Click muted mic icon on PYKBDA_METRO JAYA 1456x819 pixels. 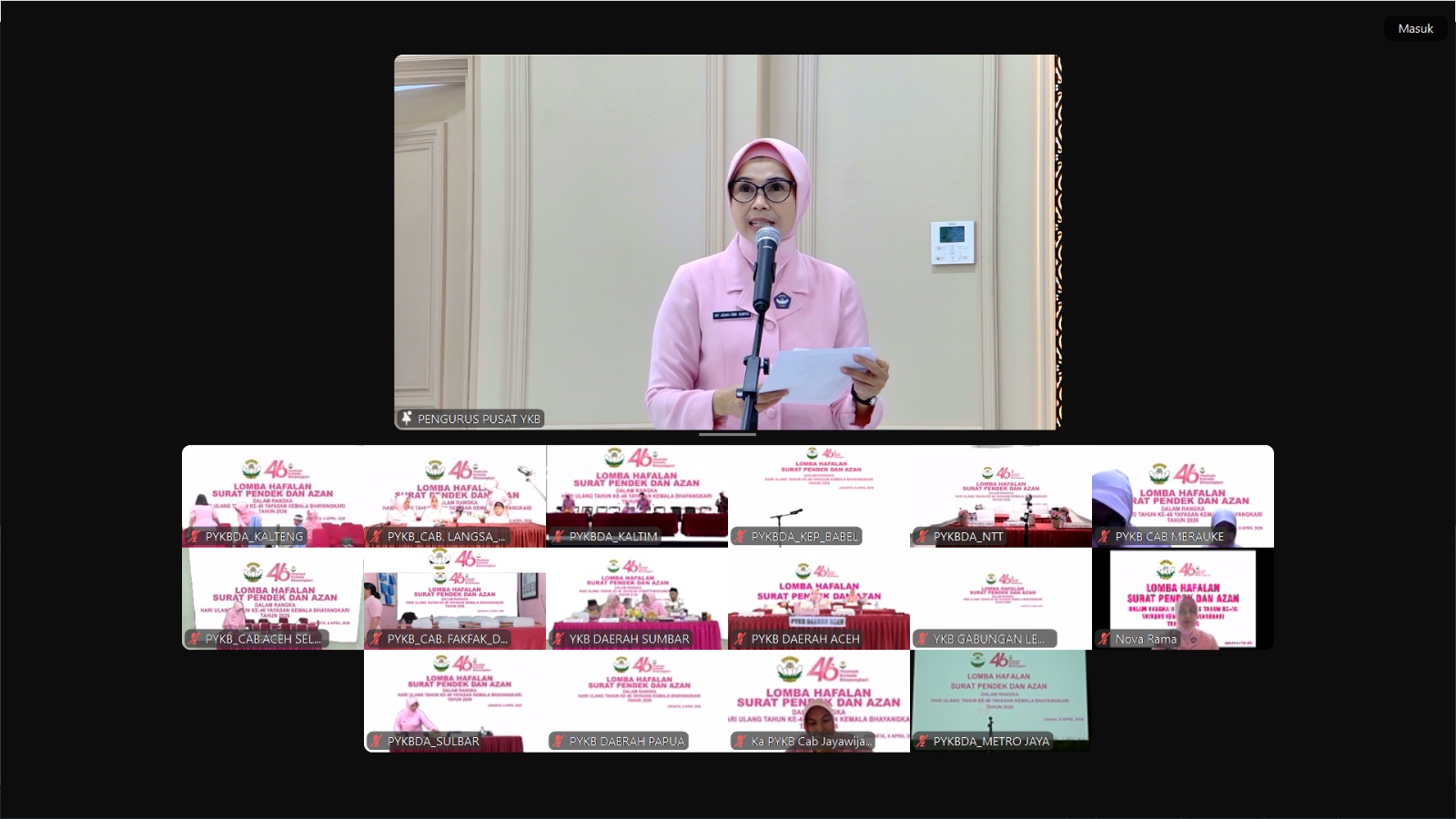[x=922, y=741]
